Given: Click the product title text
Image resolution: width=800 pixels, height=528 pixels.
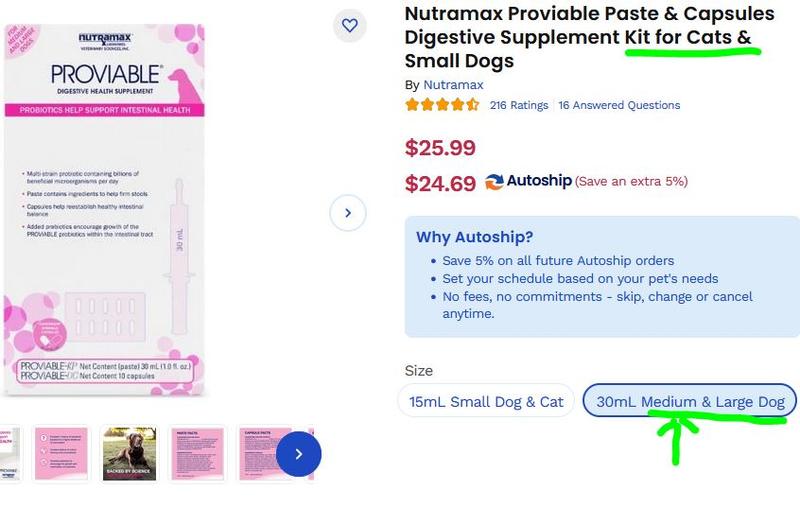Looking at the screenshot, I should pos(589,37).
